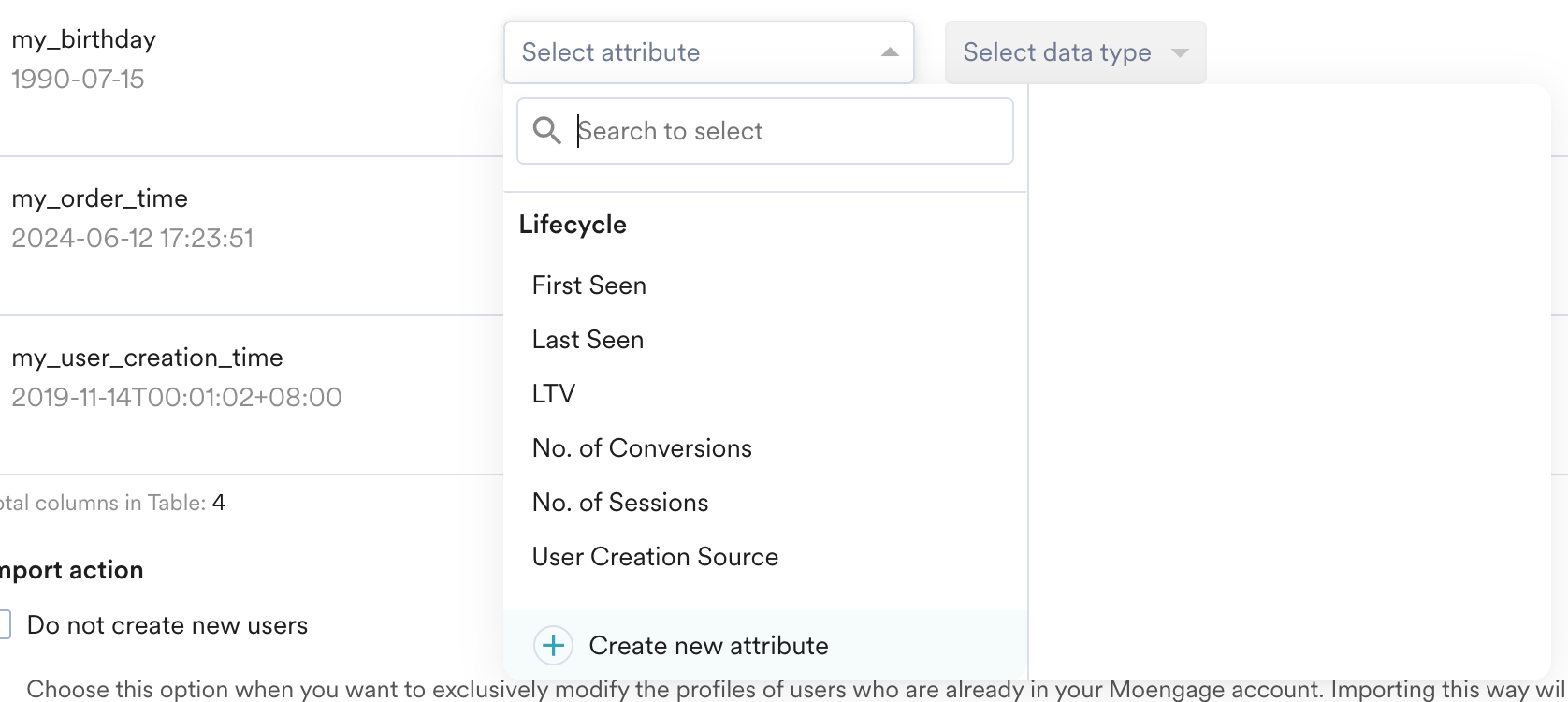Click the Select attribute combo box field

pos(692,52)
